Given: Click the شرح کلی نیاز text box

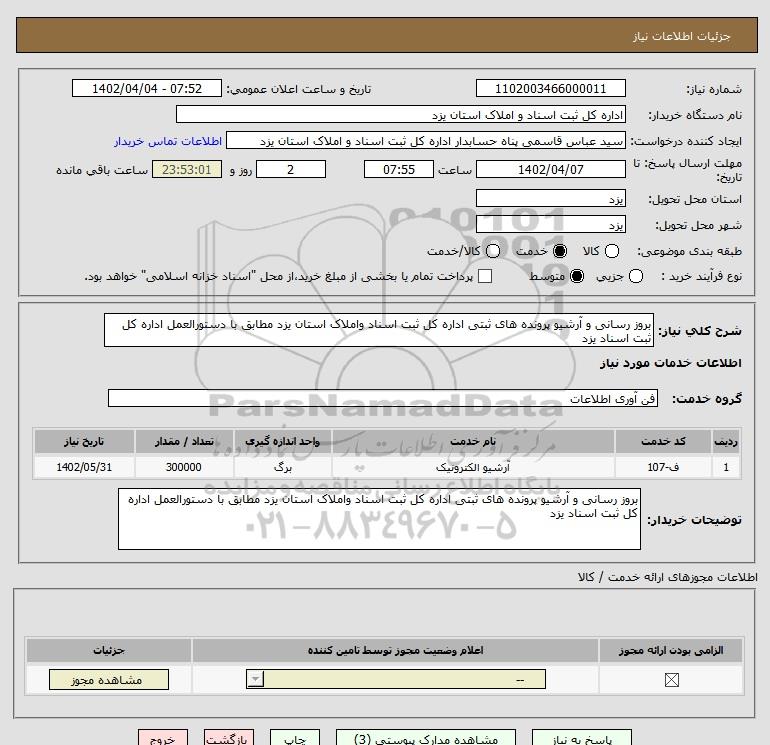Looking at the screenshot, I should [379, 331].
